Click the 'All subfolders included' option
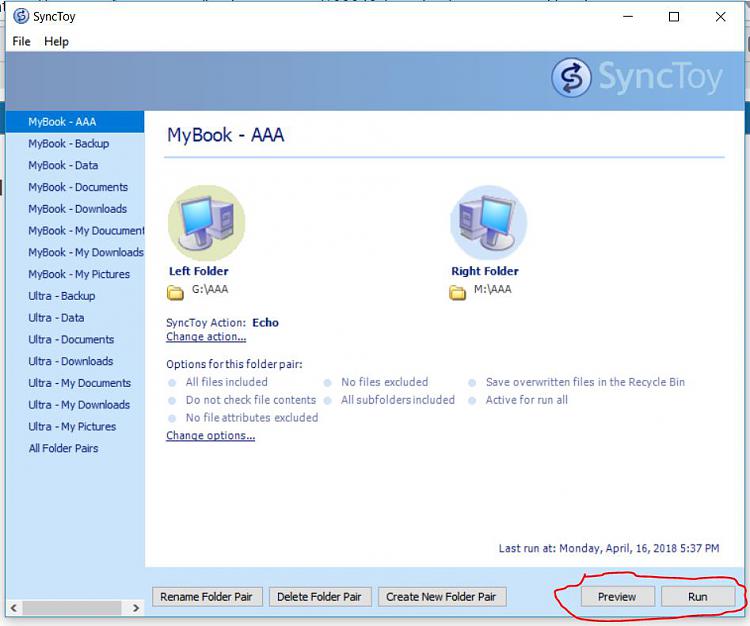 pos(398,400)
